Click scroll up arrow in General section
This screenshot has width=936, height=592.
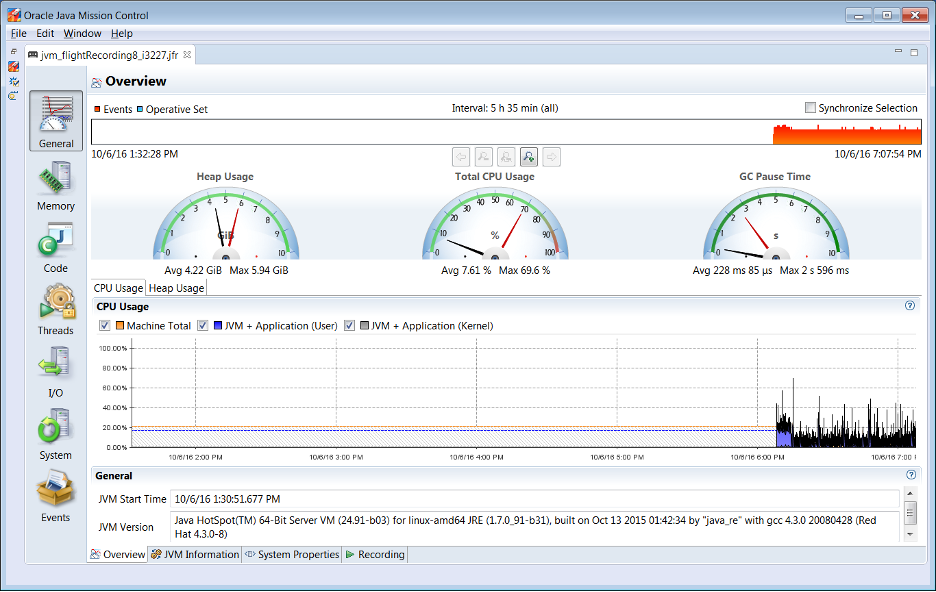tap(910, 494)
